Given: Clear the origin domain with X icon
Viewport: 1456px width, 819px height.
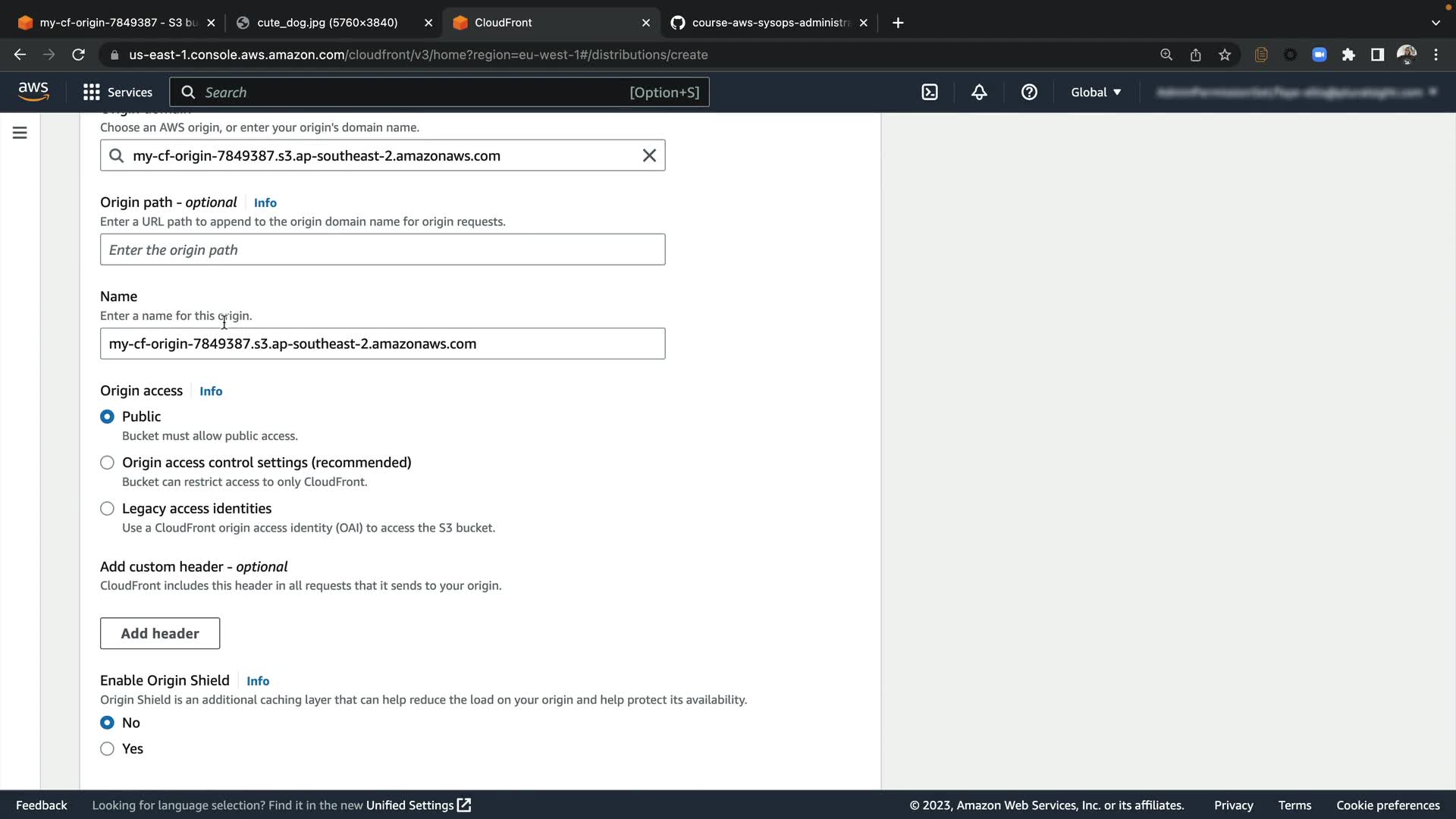Looking at the screenshot, I should pyautogui.click(x=649, y=155).
